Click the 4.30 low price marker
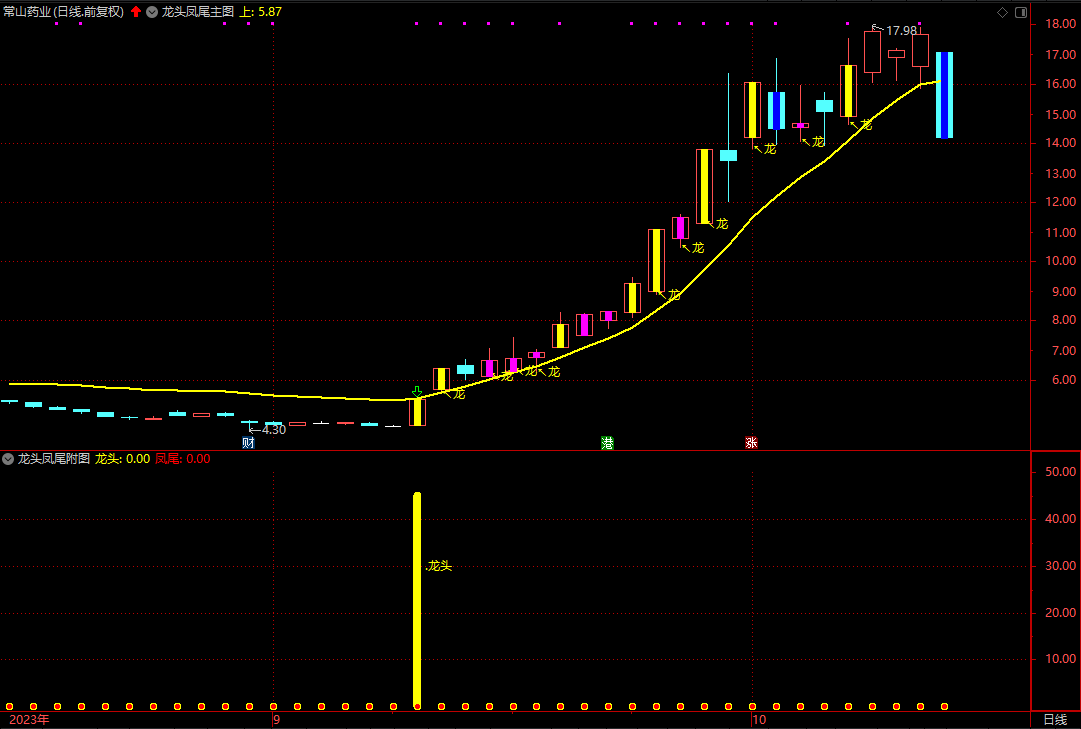This screenshot has height=729, width=1081. coord(272,430)
